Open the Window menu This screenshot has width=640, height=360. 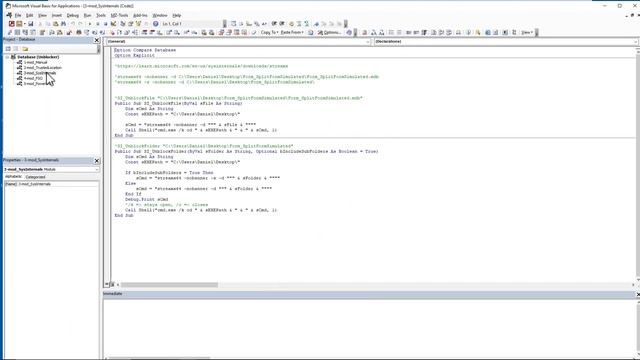[160, 15]
